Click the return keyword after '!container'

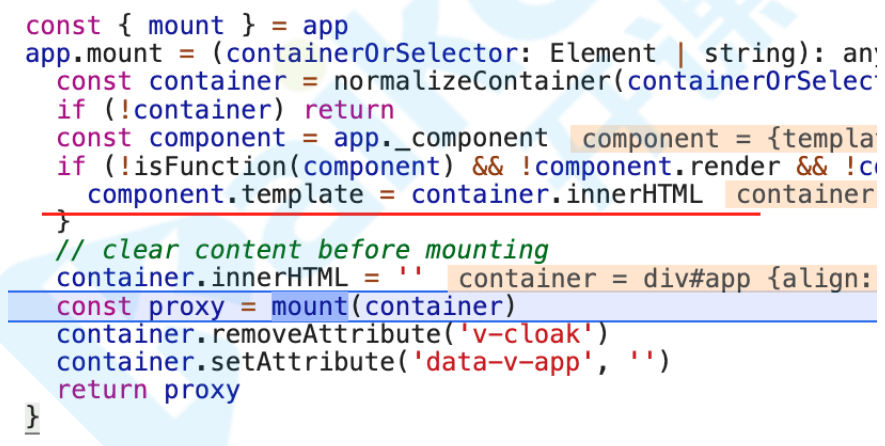coord(349,110)
